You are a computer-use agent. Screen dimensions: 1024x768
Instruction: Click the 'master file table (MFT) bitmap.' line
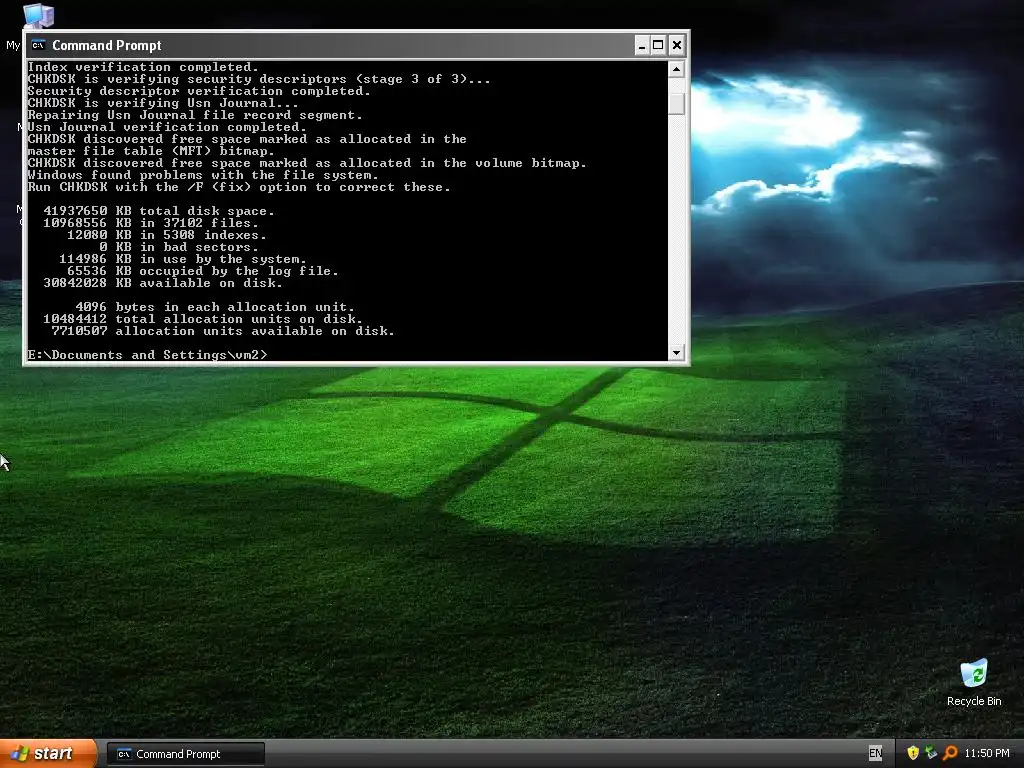click(151, 151)
